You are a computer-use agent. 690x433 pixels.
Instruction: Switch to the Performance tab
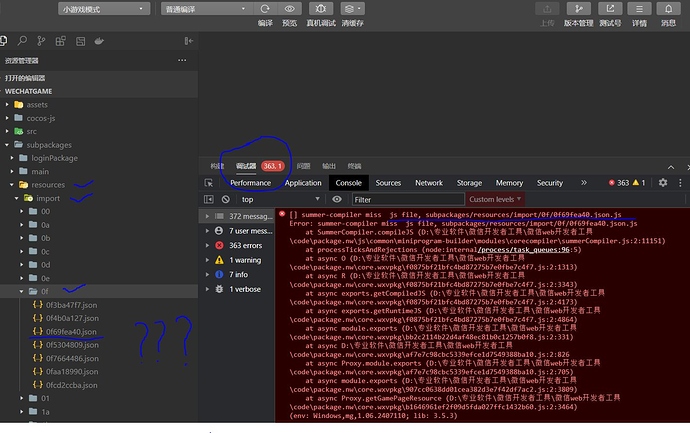[x=250, y=183]
